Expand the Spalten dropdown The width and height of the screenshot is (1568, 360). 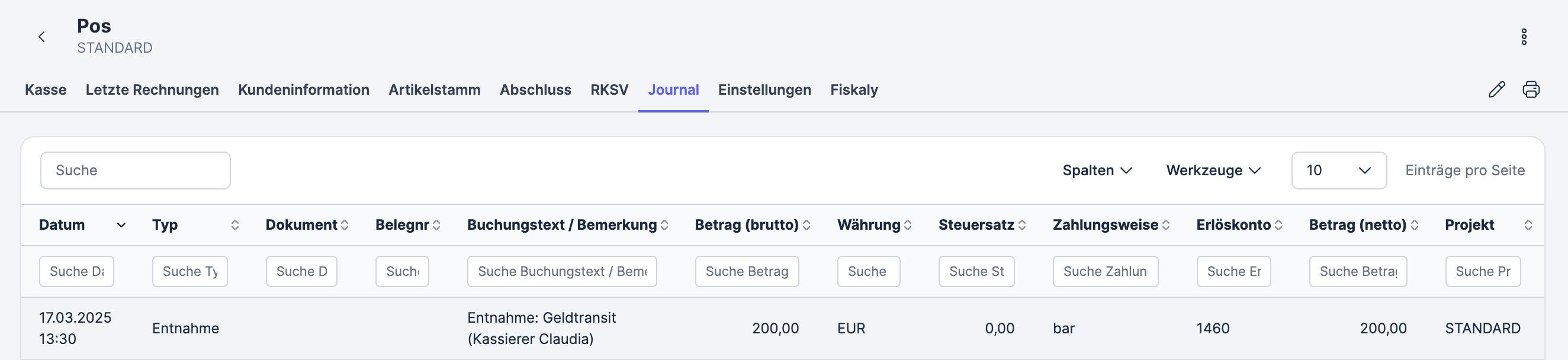1097,171
